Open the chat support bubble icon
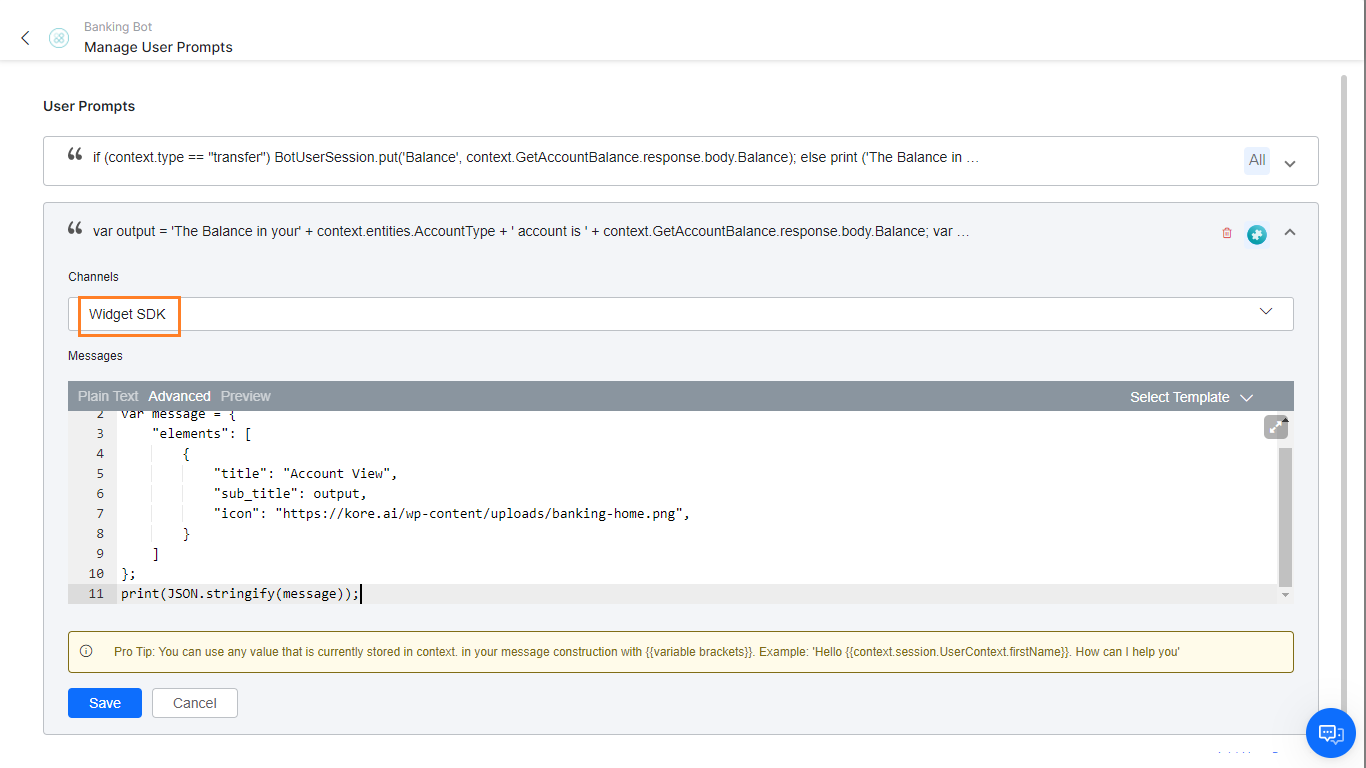1366x768 pixels. (x=1331, y=733)
